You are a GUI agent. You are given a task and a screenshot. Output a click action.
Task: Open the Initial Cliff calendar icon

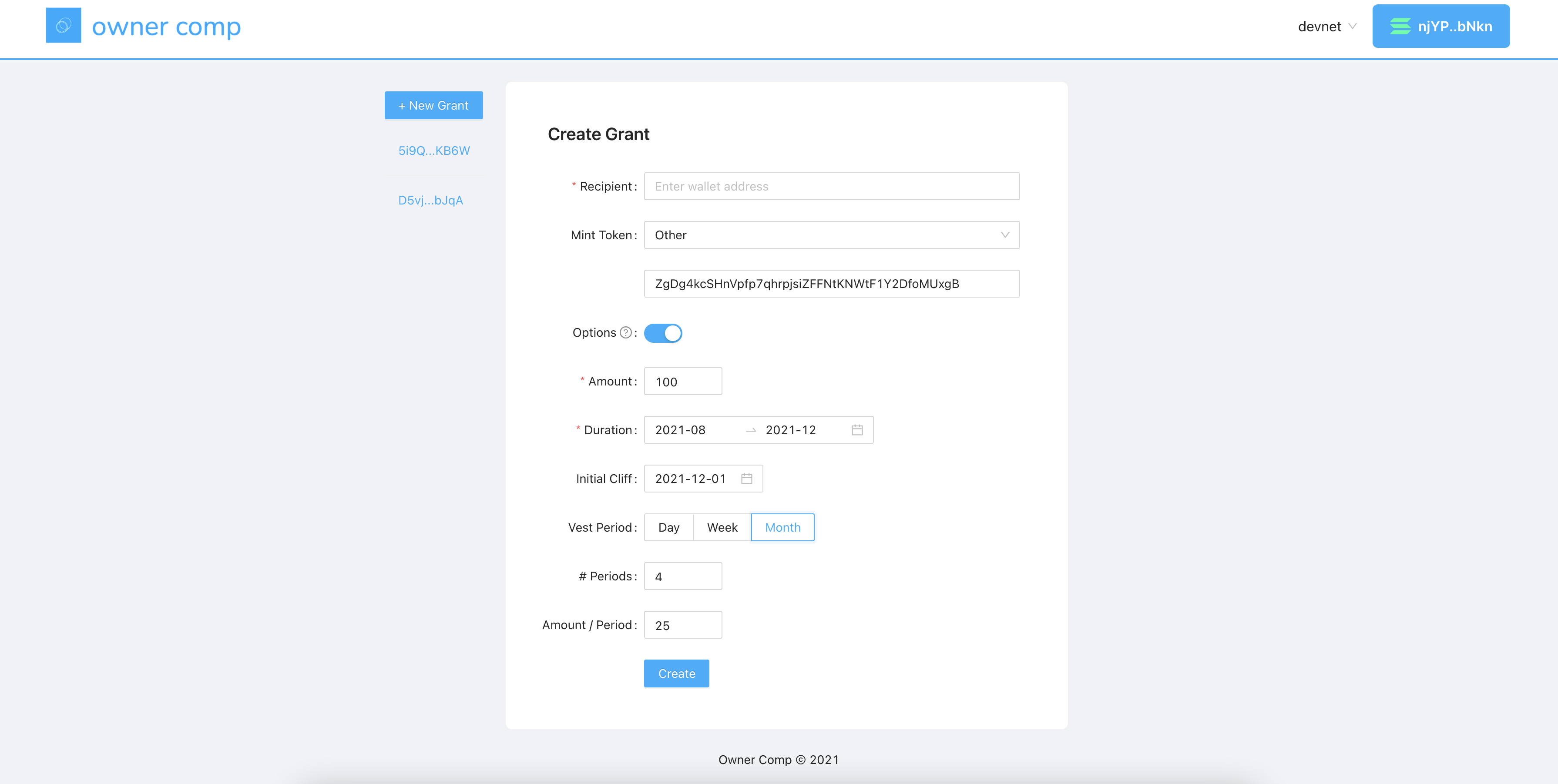[746, 479]
